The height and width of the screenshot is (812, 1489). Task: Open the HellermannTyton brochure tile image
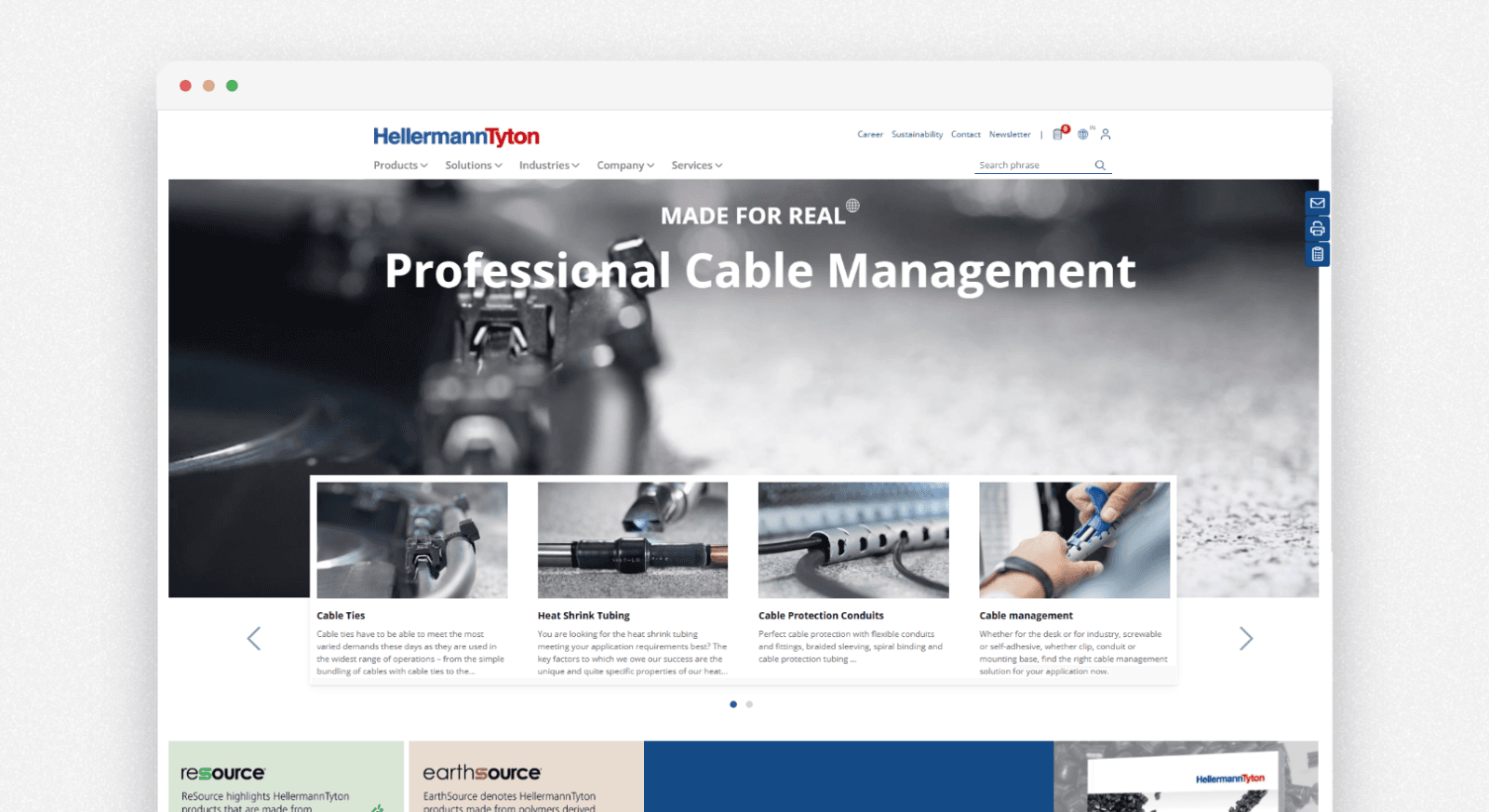point(1186,777)
